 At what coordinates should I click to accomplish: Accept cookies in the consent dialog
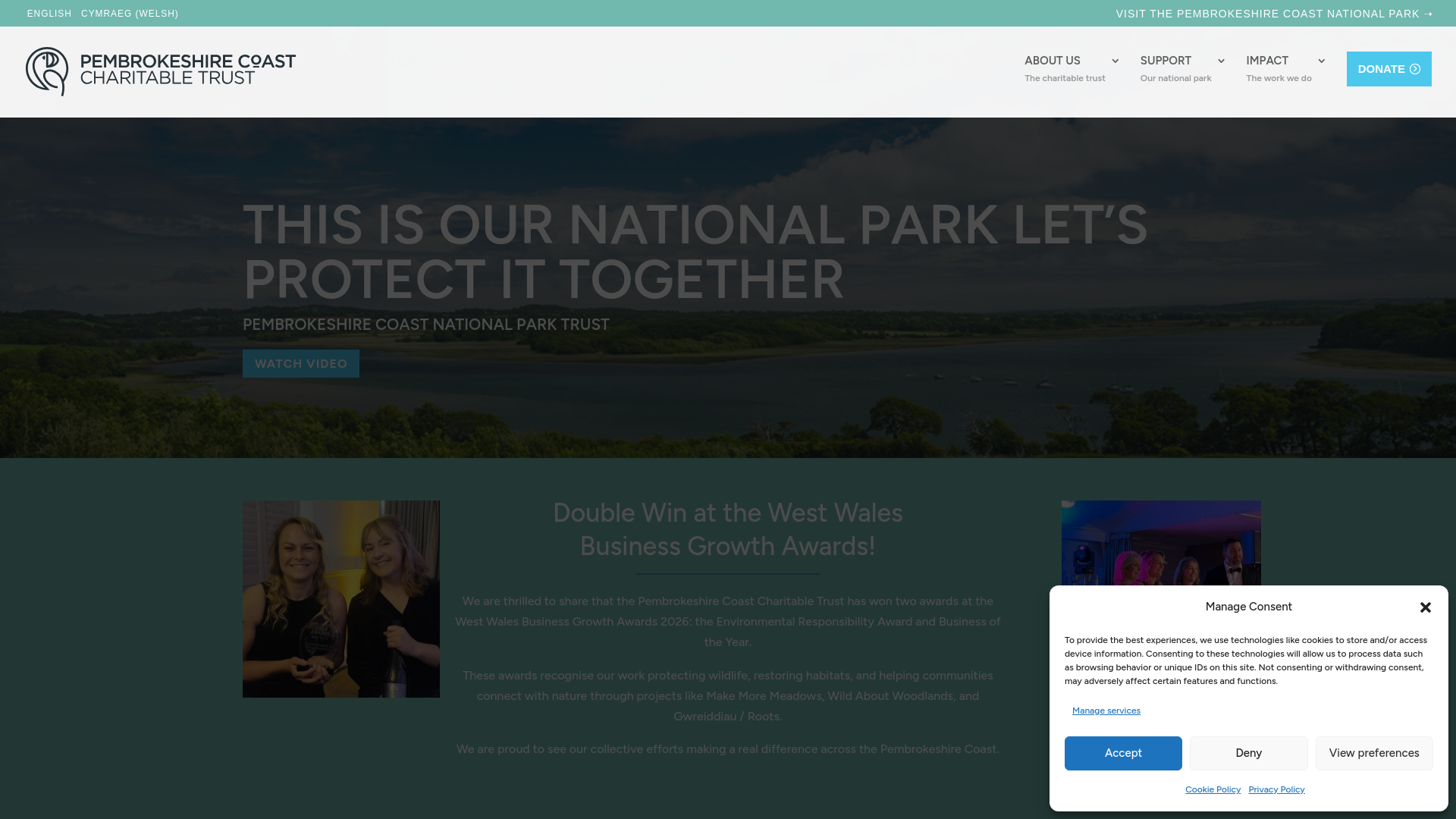(1123, 753)
